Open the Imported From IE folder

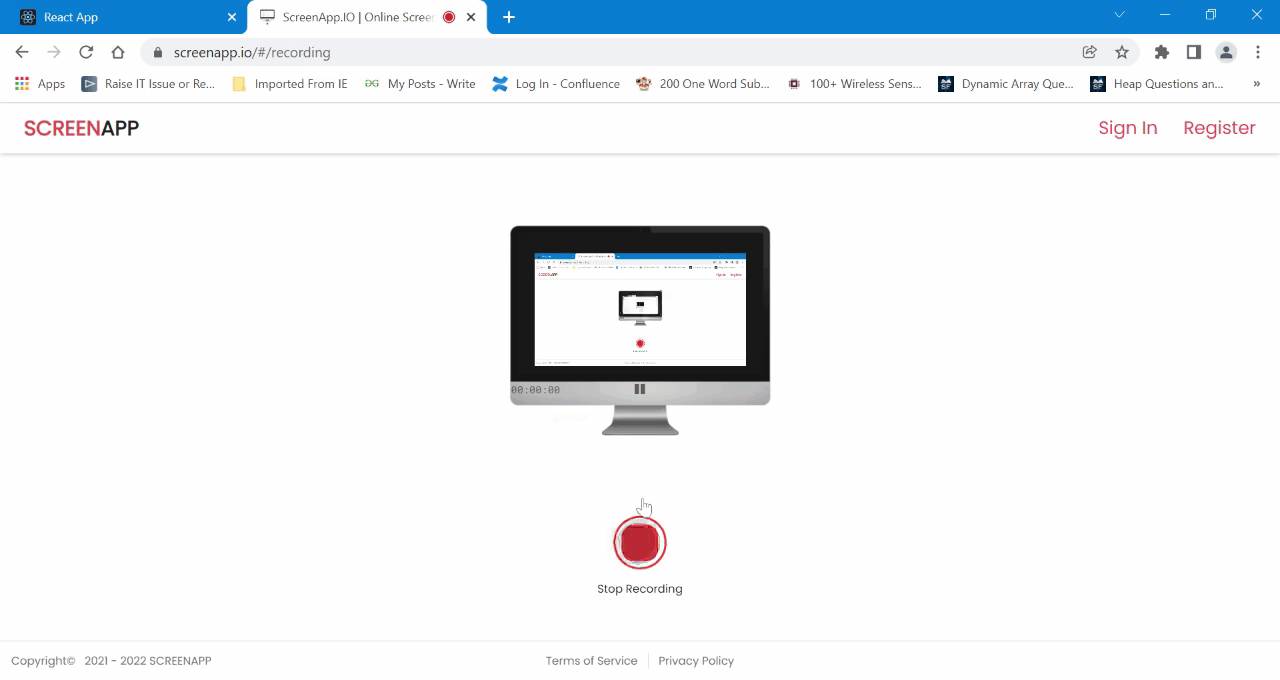[290, 84]
